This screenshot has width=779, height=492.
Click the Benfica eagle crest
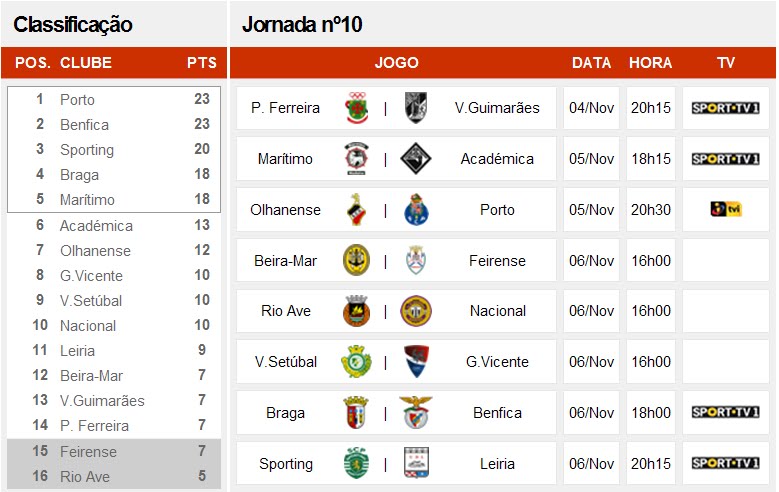(x=415, y=412)
